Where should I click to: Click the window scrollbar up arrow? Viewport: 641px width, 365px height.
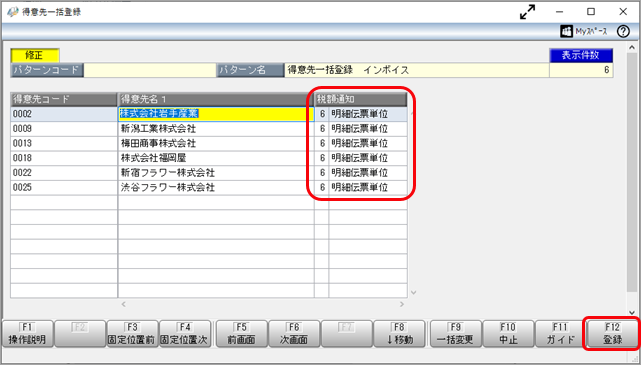(632, 48)
